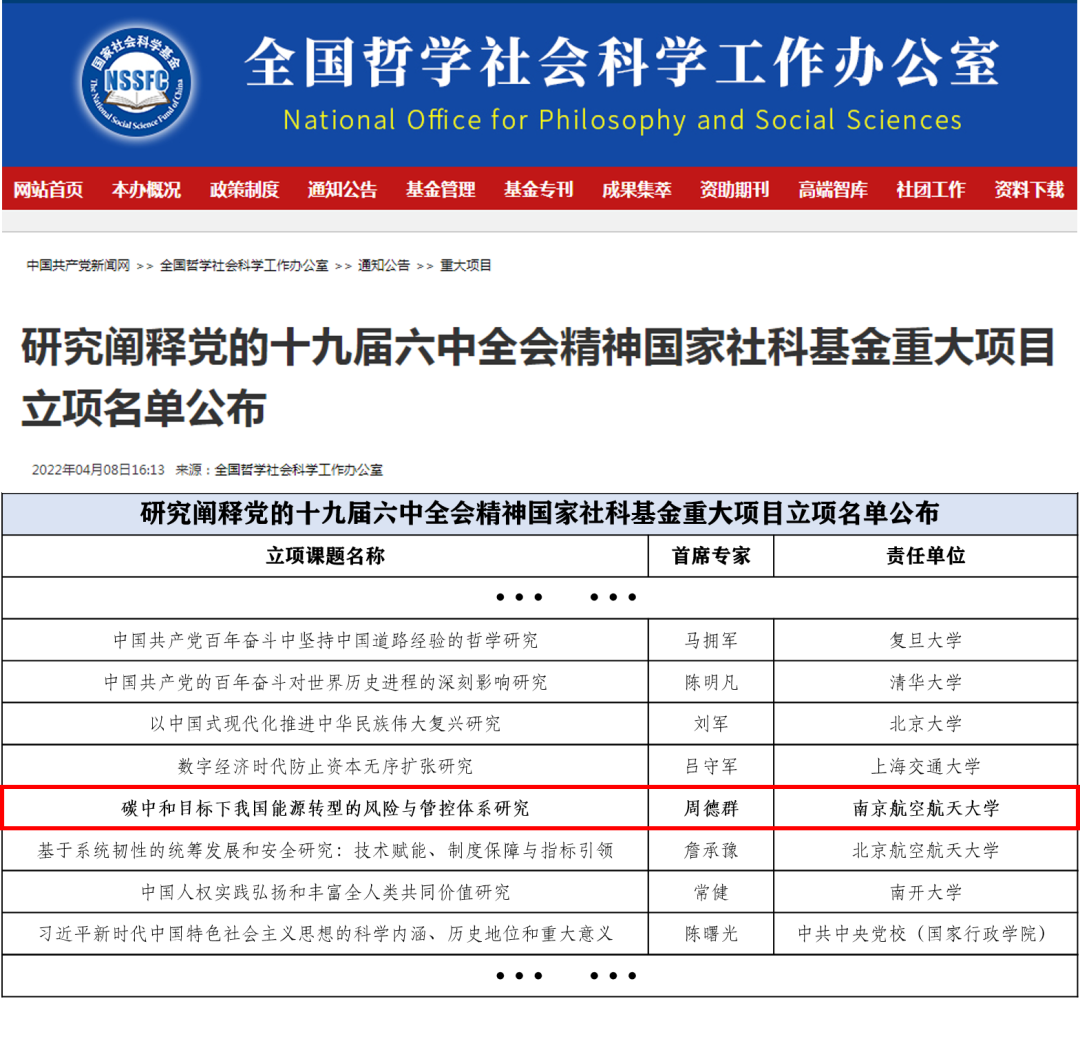1080x1041 pixels.
Task: Click the 重大项目 breadcrumb link
Action: coord(466,265)
